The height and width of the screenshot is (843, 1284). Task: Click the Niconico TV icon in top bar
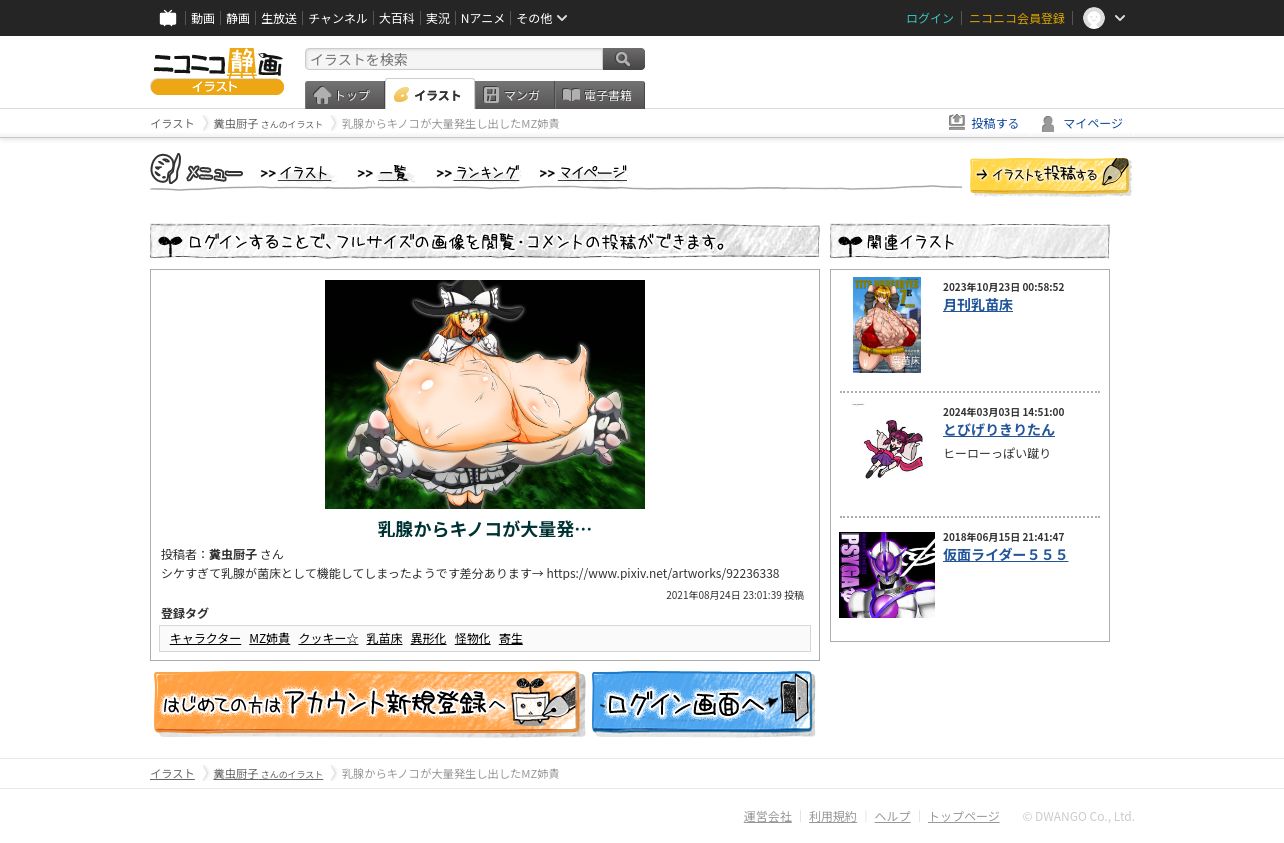168,18
